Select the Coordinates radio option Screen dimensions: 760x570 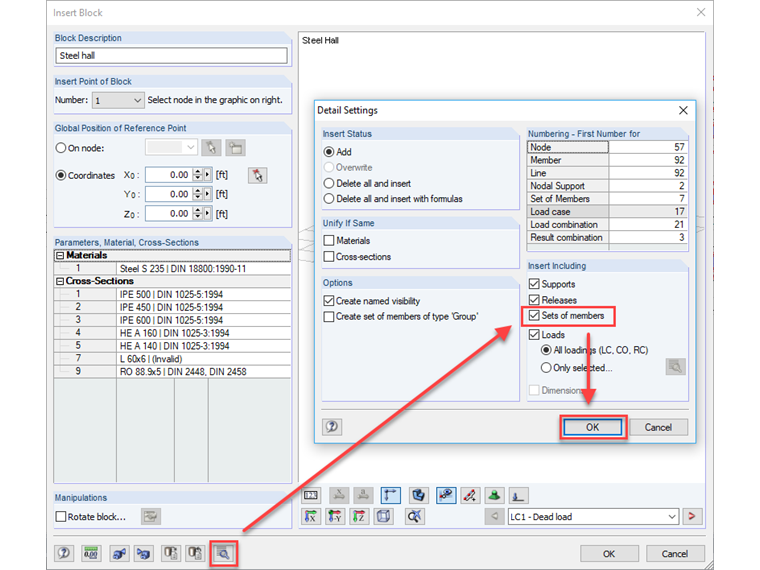61,175
